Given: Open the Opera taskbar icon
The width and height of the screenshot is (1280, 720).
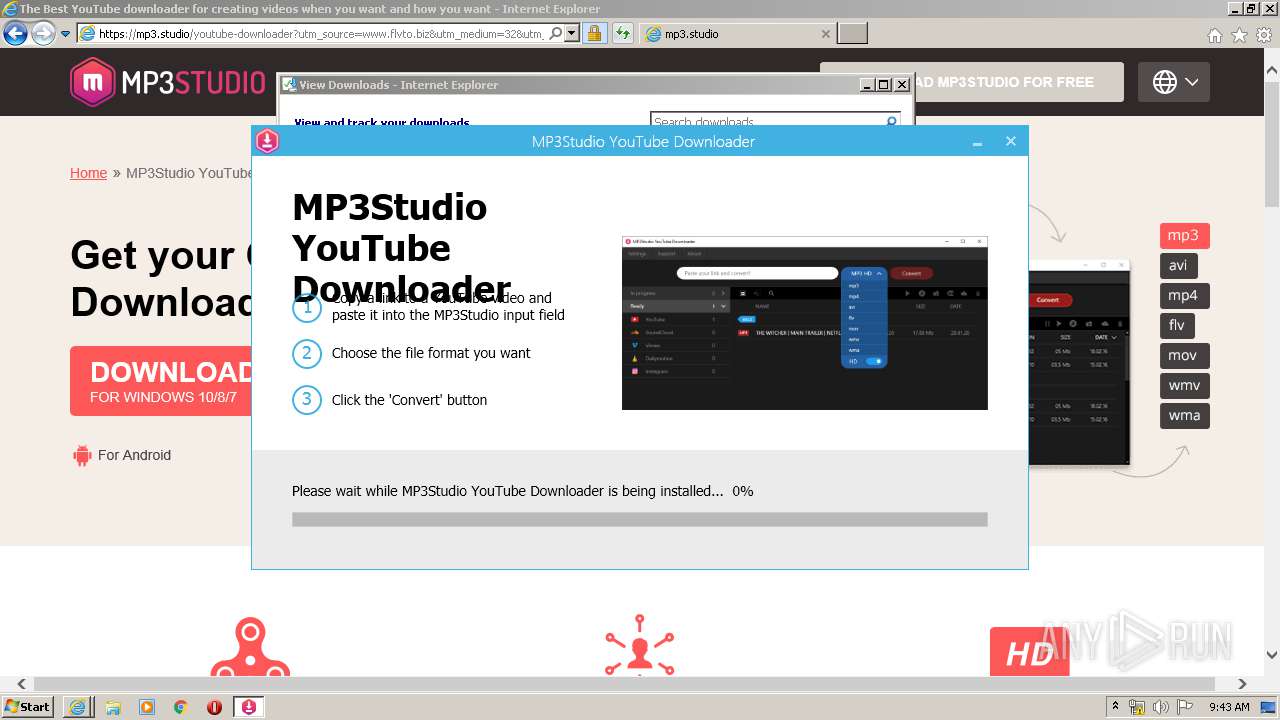Looking at the screenshot, I should pyautogui.click(x=214, y=707).
